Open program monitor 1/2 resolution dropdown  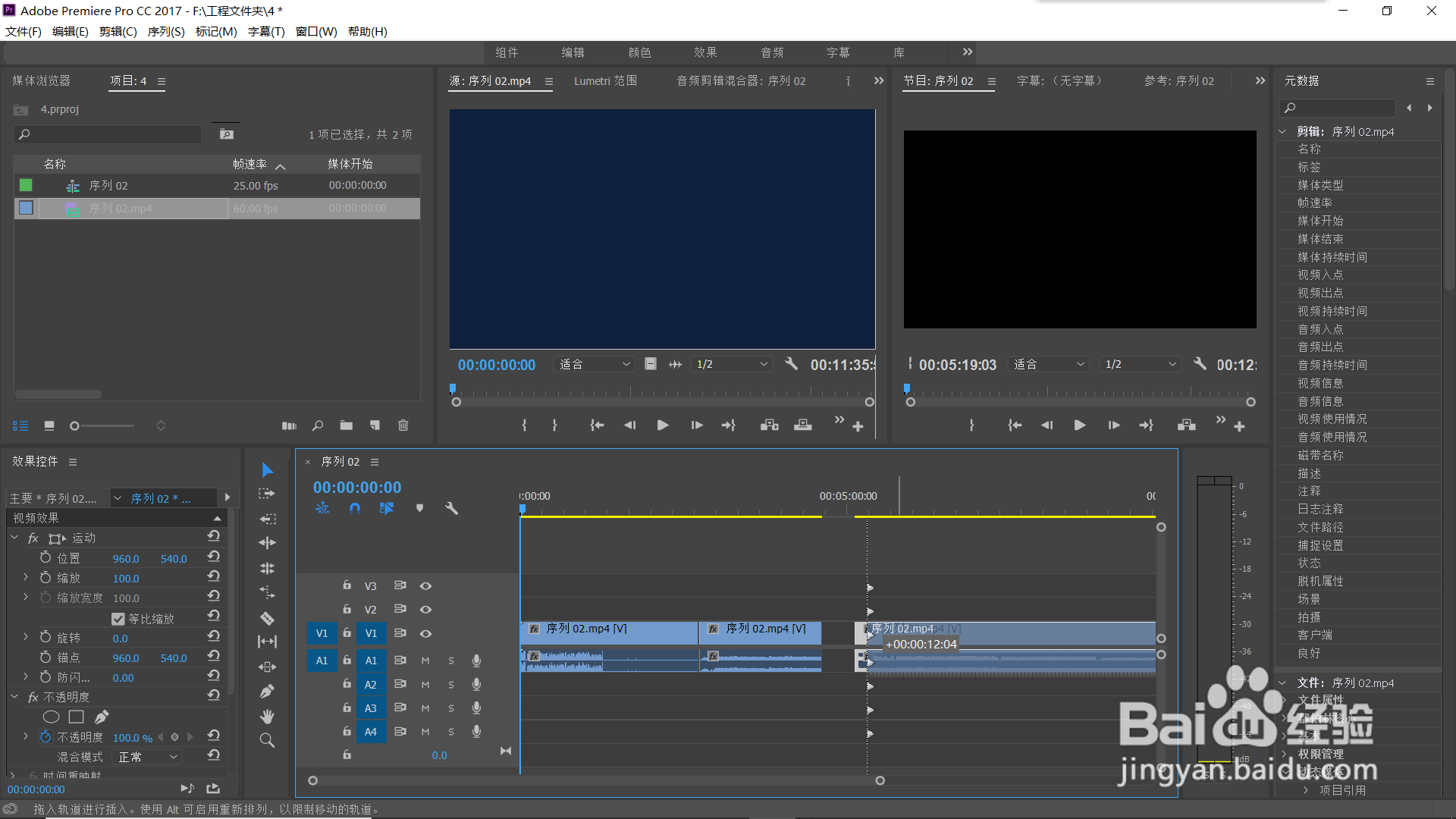point(1141,365)
